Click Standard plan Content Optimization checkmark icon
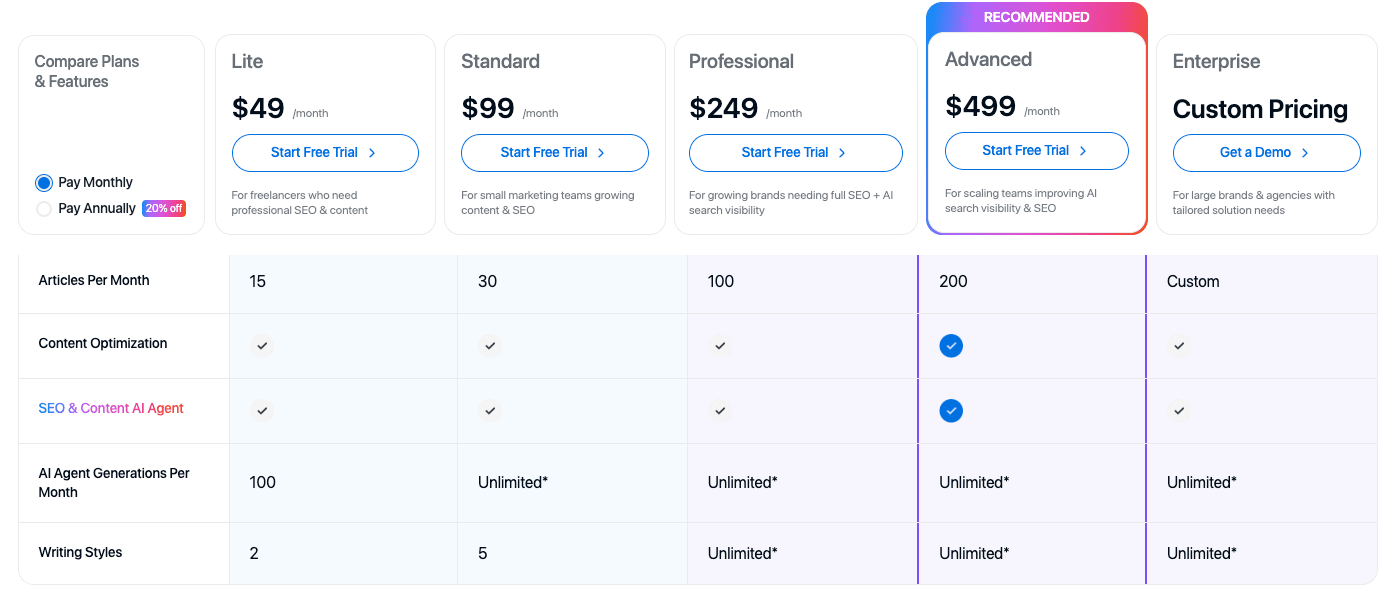Viewport: 1392px width, 599px height. (x=490, y=345)
